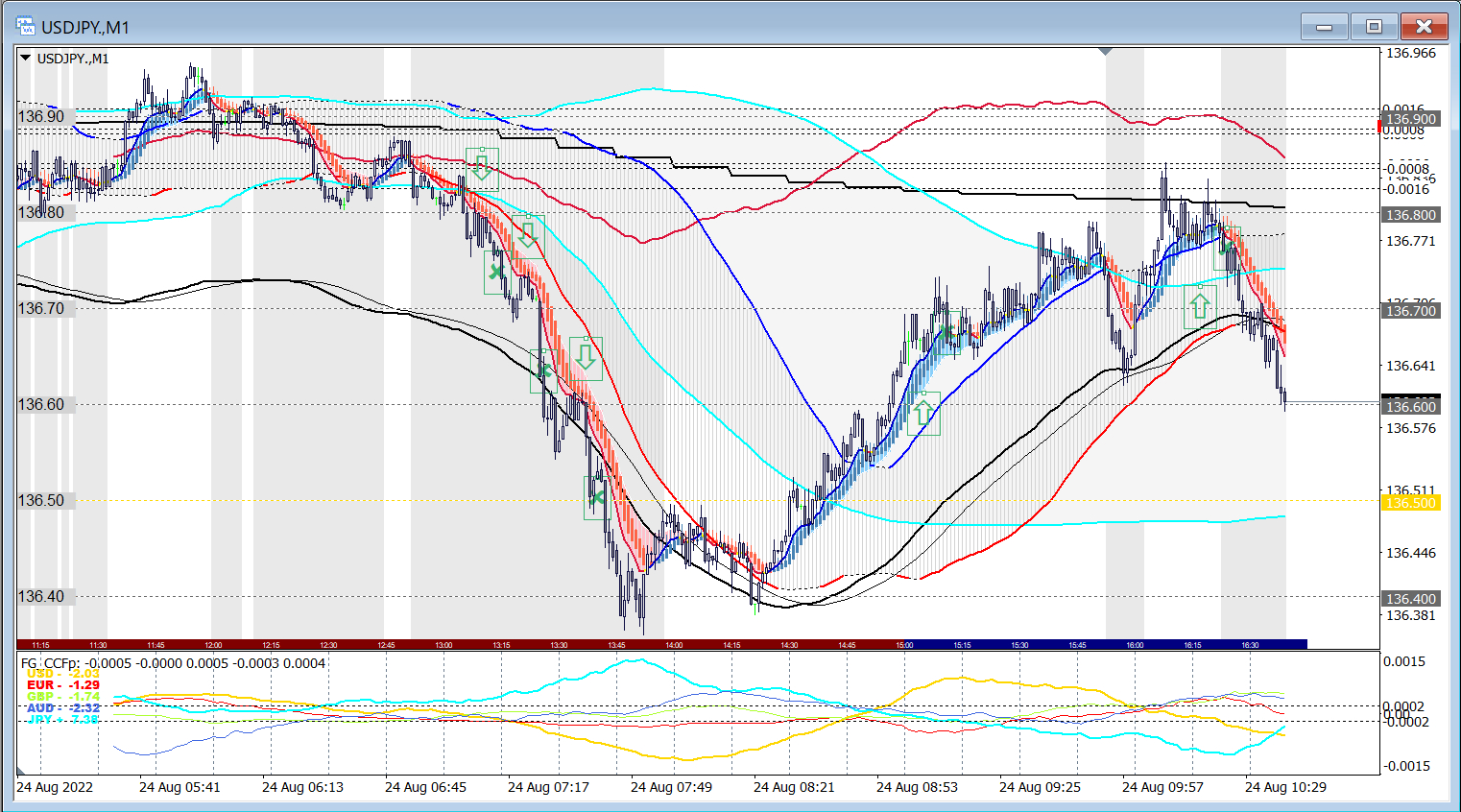Click the lowest green X marker near 136.50
1461x812 pixels.
(597, 496)
